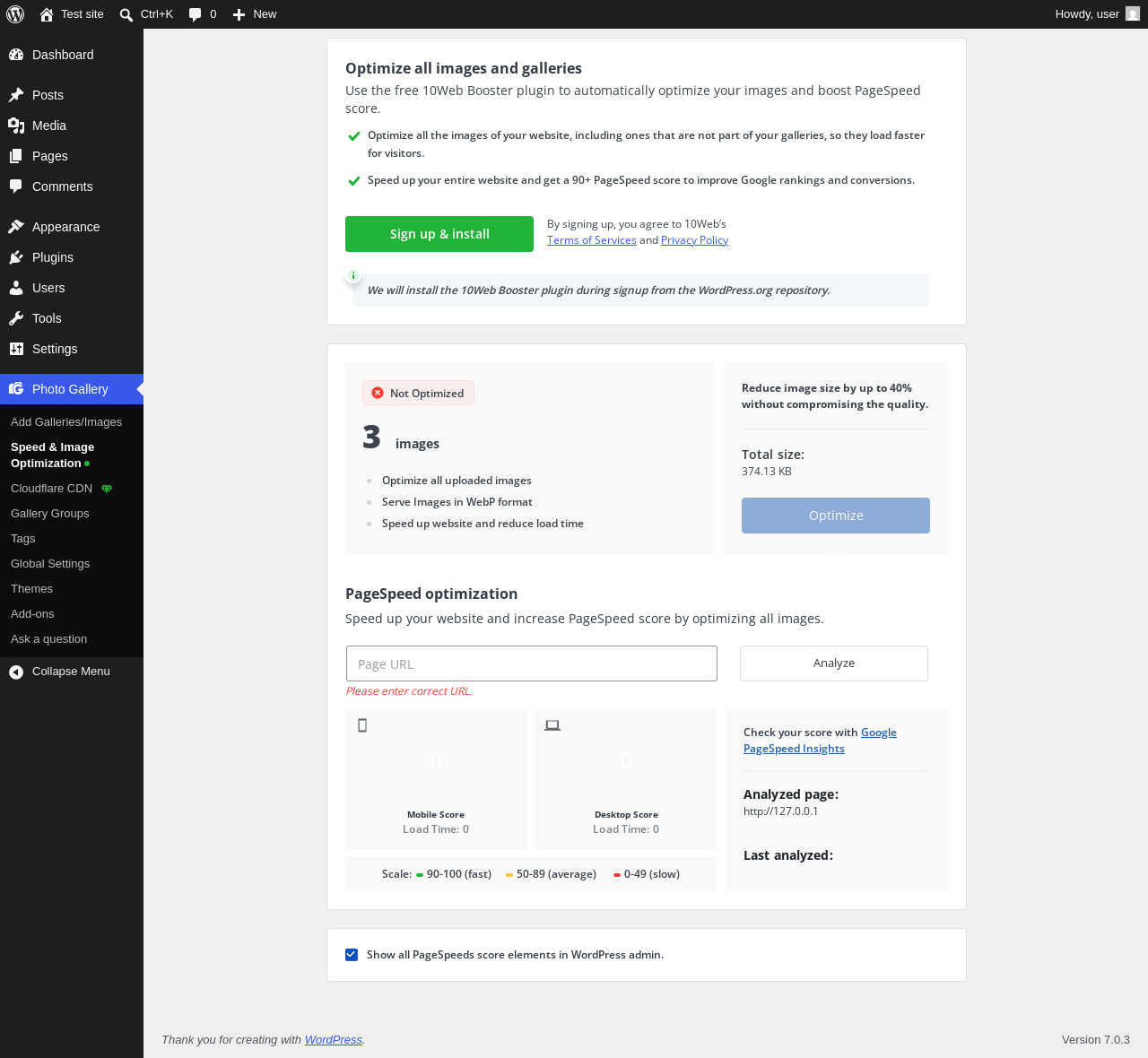Viewport: 1148px width, 1058px height.
Task: Click the Version 7.0.3 footer text
Action: [1096, 1040]
